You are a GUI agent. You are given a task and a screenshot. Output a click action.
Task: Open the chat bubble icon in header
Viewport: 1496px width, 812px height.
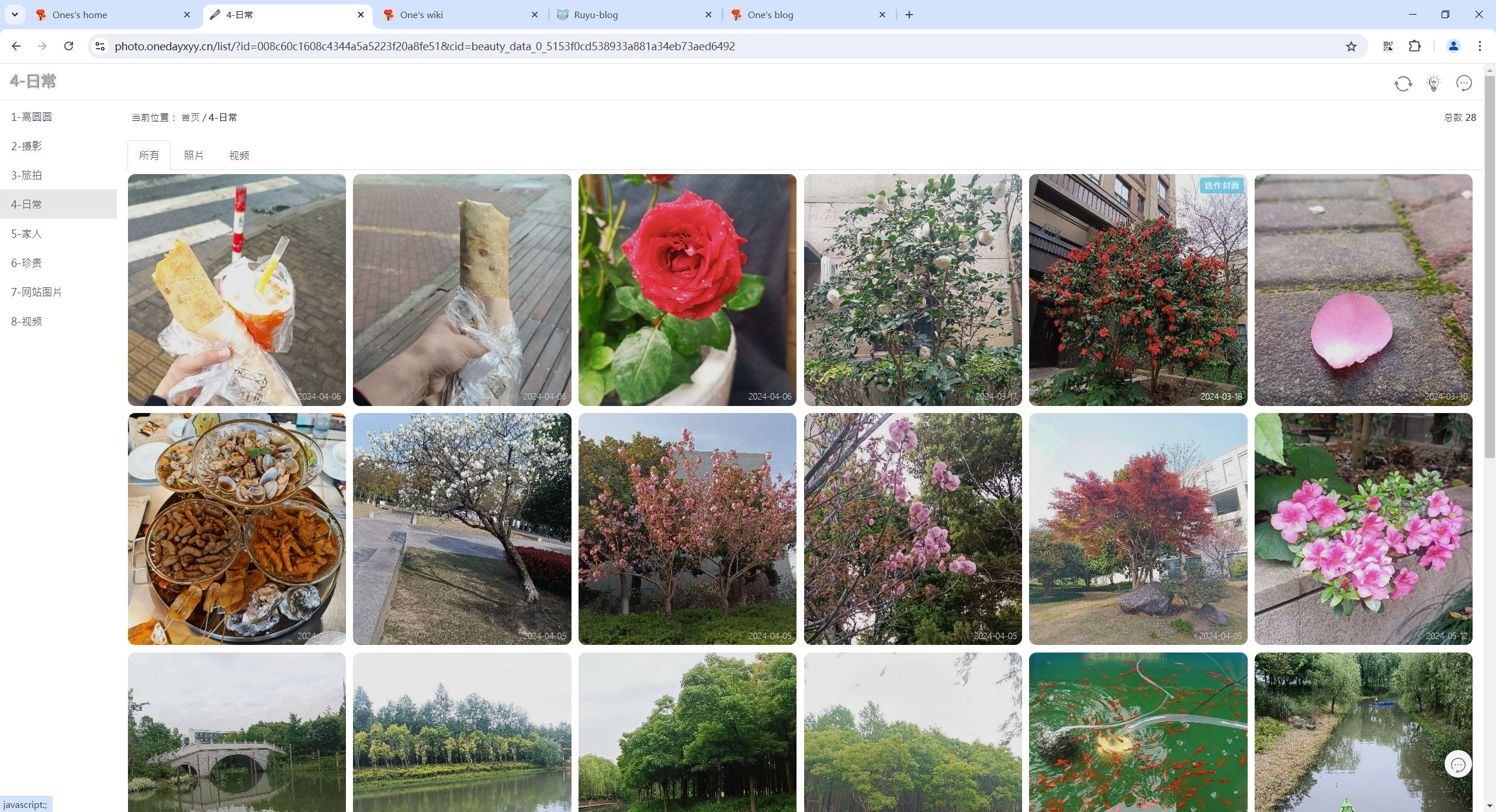coord(1464,84)
